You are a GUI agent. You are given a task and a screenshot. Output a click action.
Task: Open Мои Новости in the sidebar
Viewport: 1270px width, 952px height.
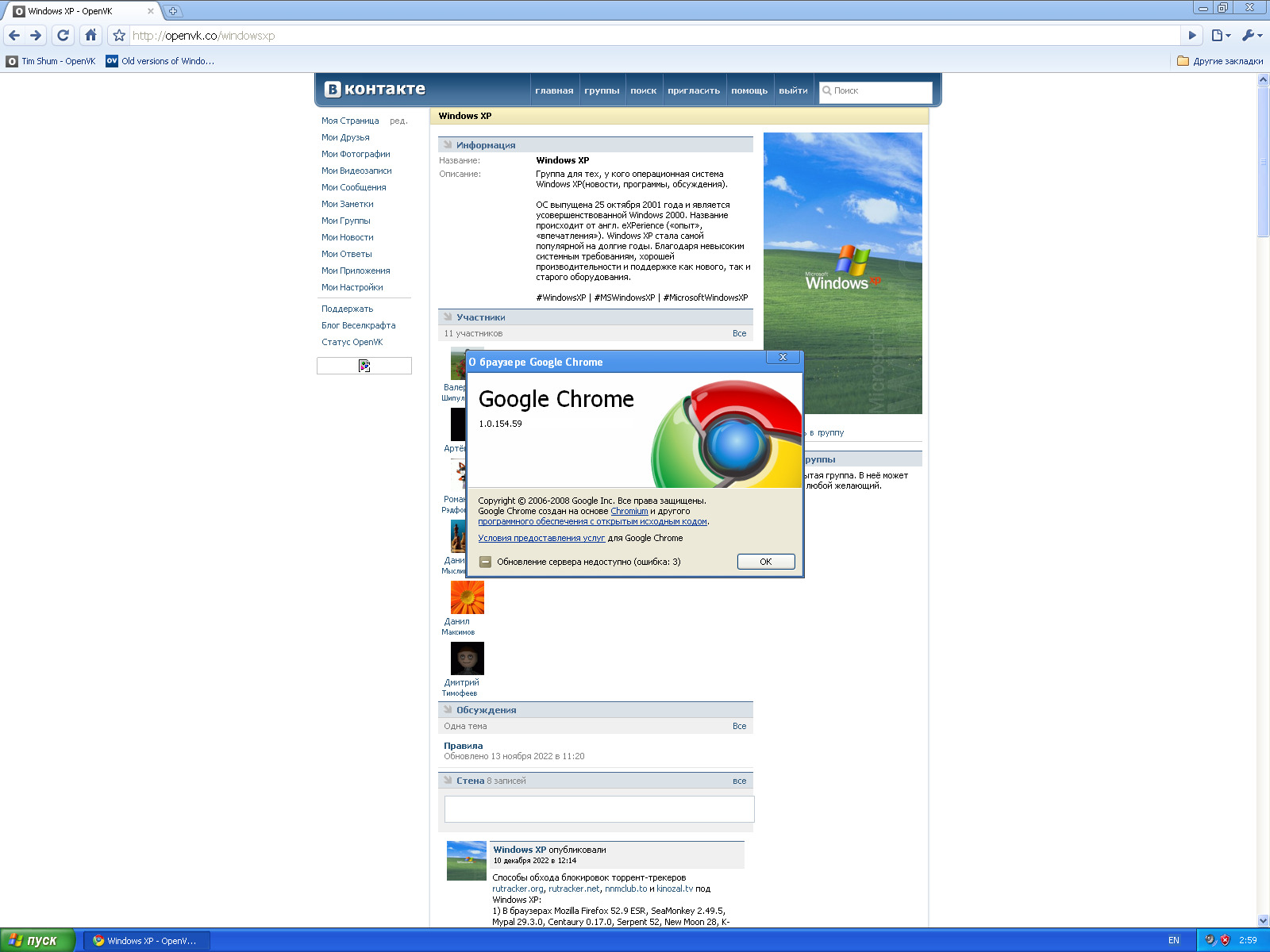click(347, 237)
